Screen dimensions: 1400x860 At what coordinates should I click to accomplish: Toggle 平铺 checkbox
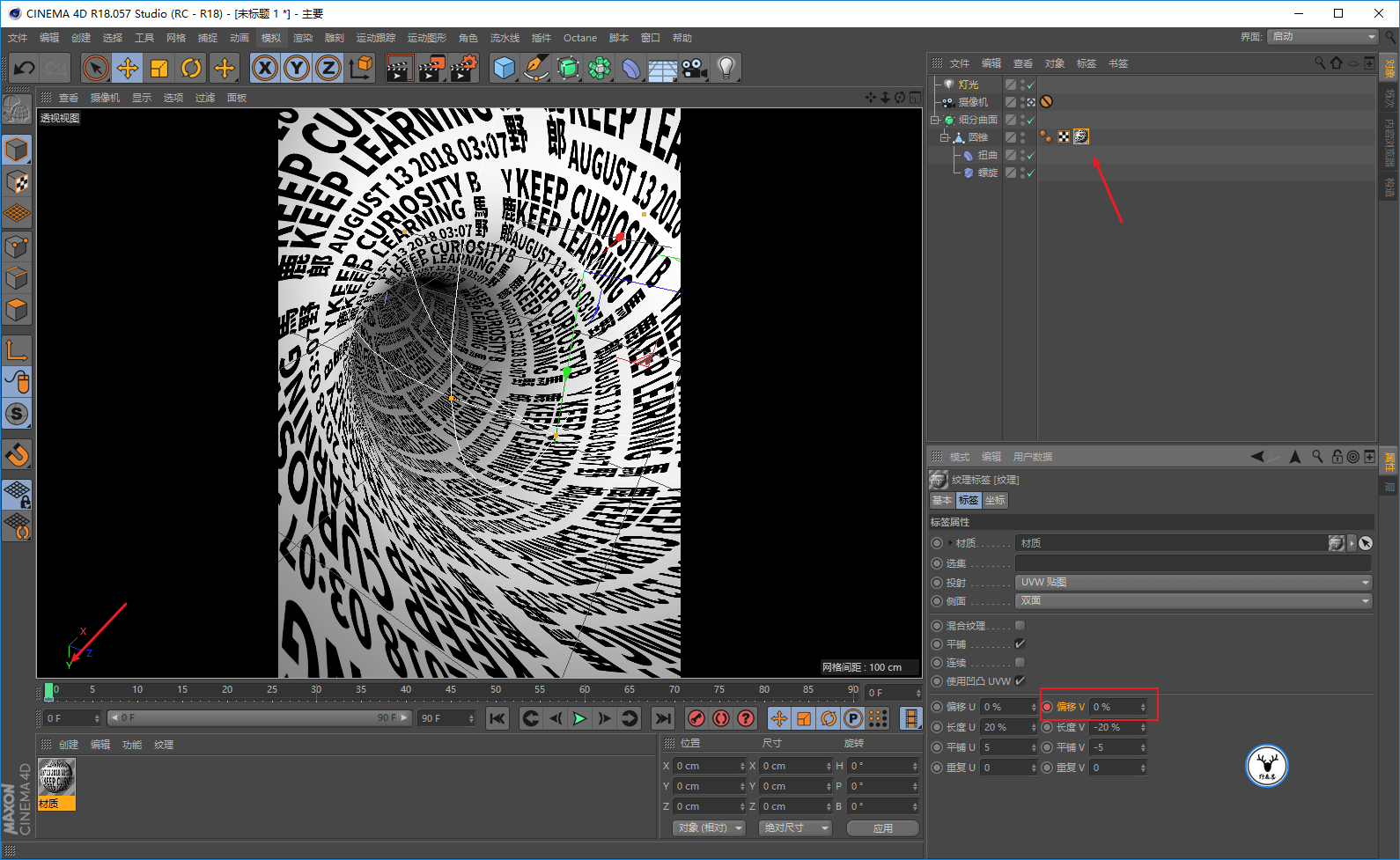click(1020, 643)
